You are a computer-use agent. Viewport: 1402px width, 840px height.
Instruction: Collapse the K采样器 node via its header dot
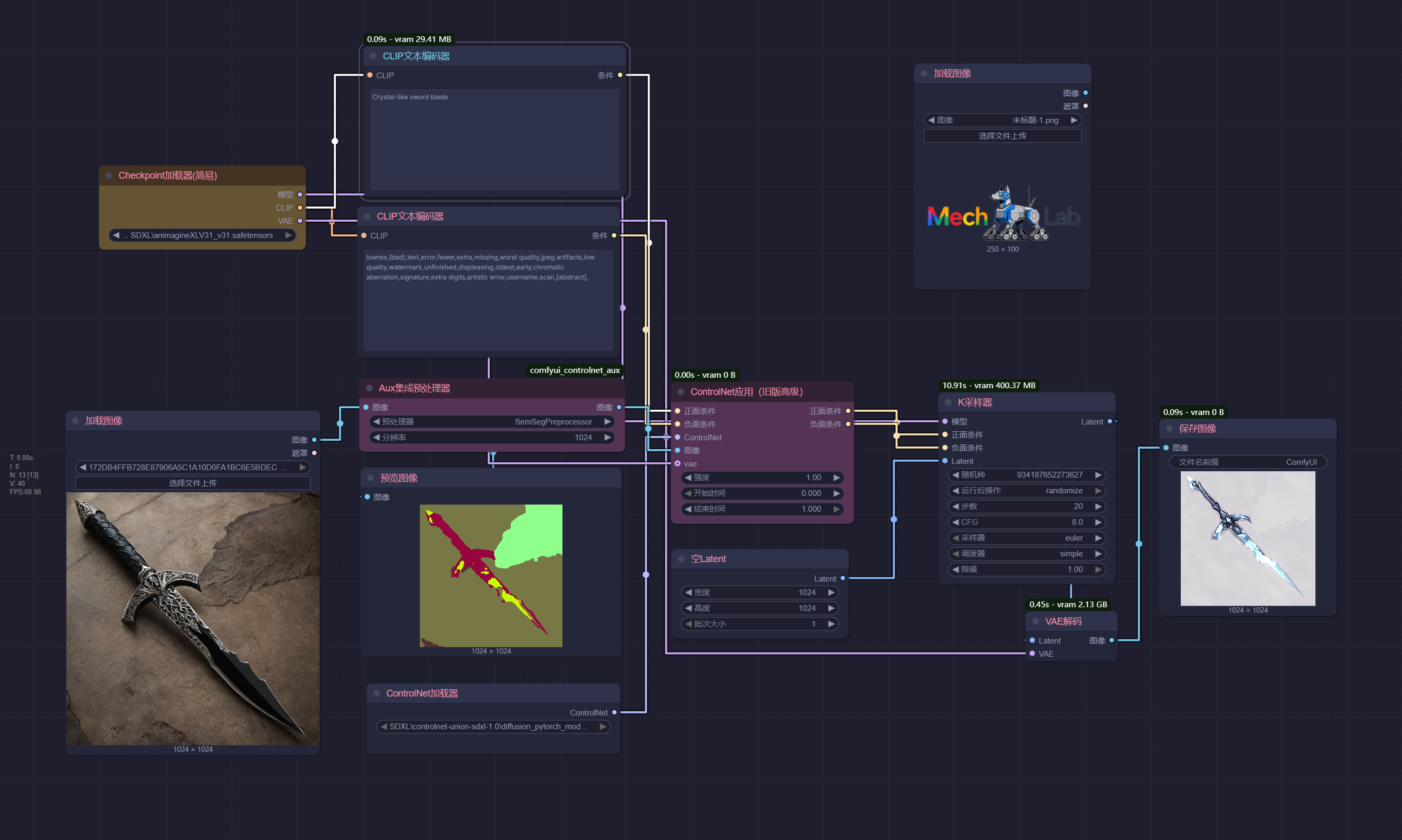948,402
